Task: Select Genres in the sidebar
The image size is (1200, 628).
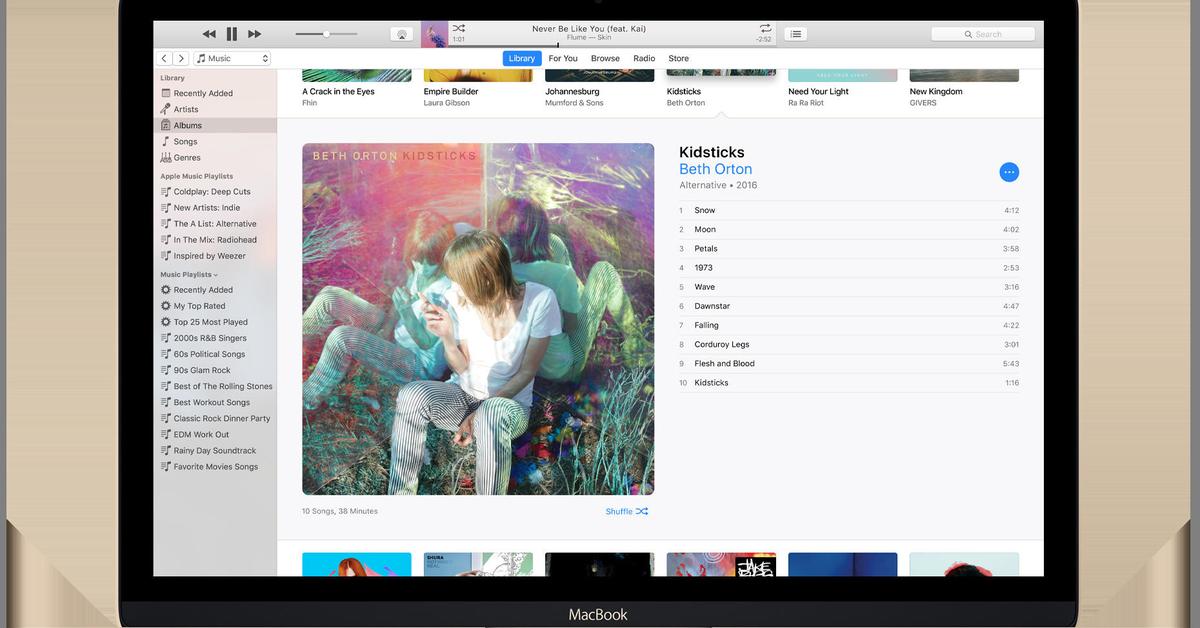Action: [x=215, y=158]
